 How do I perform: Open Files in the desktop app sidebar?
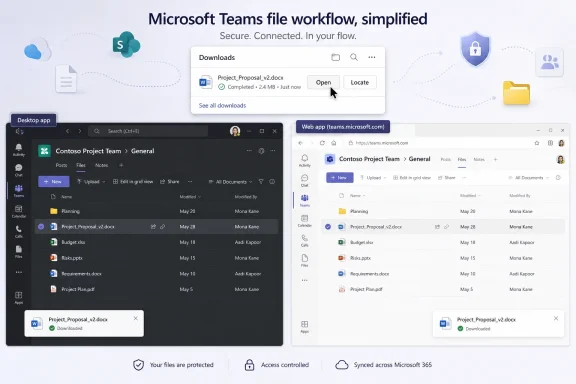coord(19,252)
